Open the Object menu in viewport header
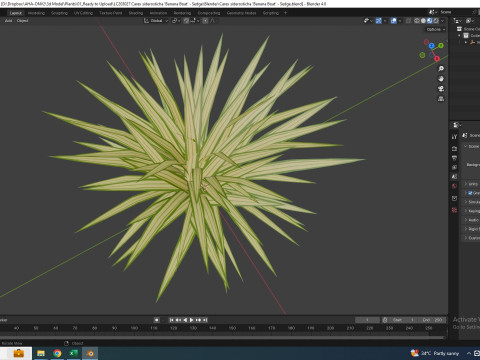Viewport: 480px width, 360px height. coord(22,21)
